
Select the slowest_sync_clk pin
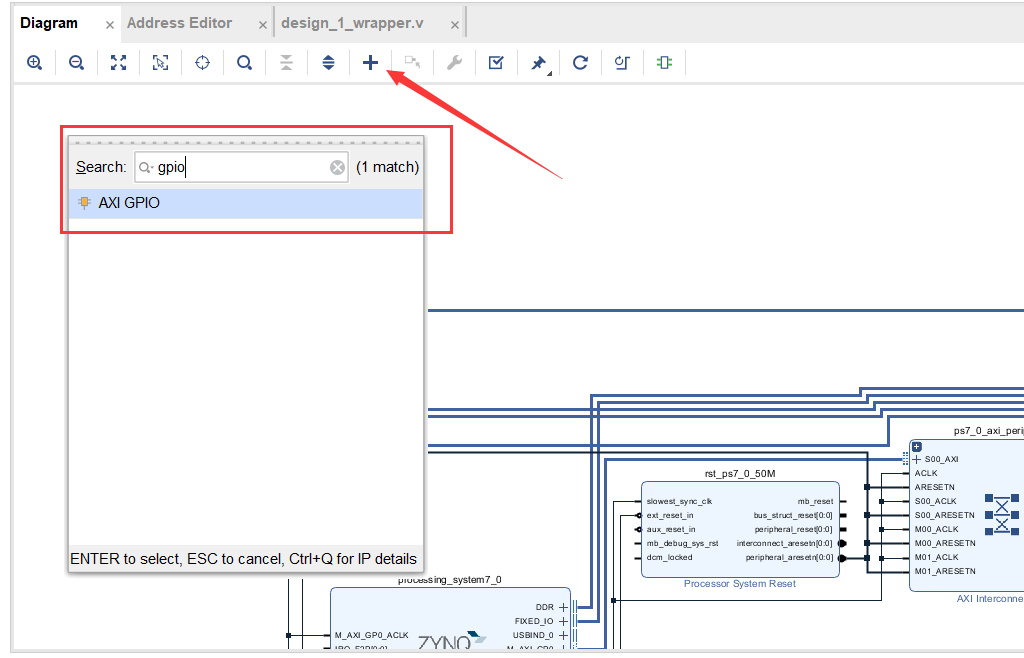(679, 501)
